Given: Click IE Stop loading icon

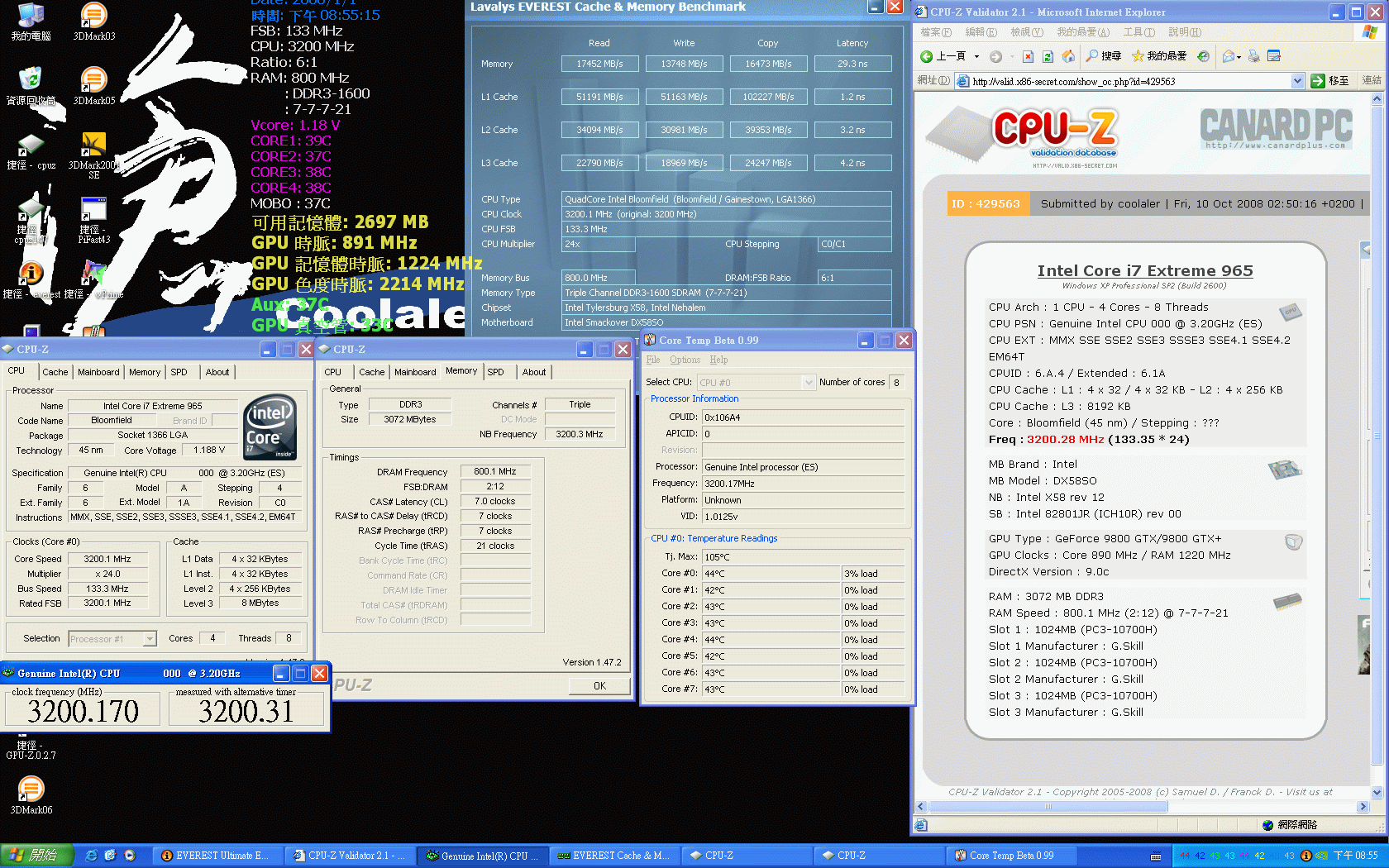Looking at the screenshot, I should click(x=1028, y=56).
